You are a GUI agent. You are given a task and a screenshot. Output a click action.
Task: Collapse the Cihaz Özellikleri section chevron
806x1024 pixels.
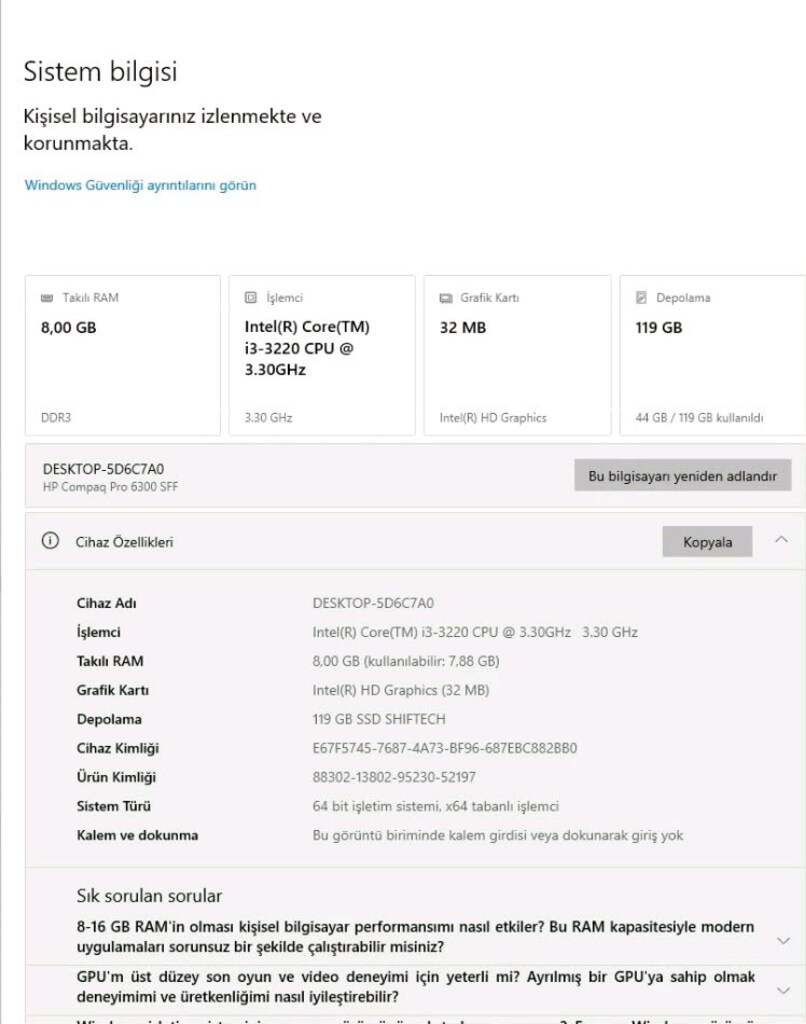tap(781, 539)
